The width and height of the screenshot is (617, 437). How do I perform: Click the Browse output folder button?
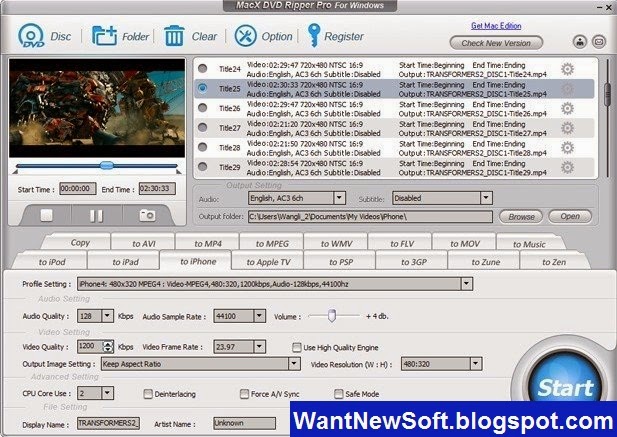coord(521,216)
